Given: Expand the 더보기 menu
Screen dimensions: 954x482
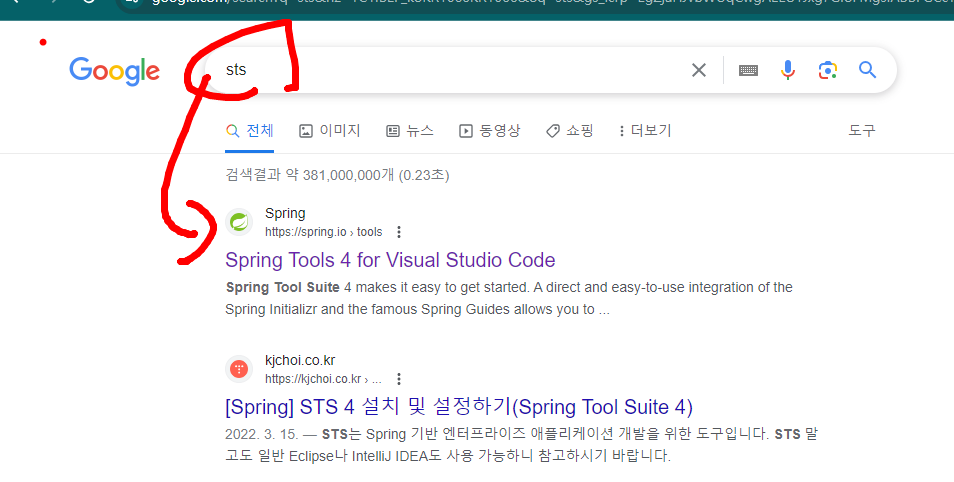Looking at the screenshot, I should point(645,131).
